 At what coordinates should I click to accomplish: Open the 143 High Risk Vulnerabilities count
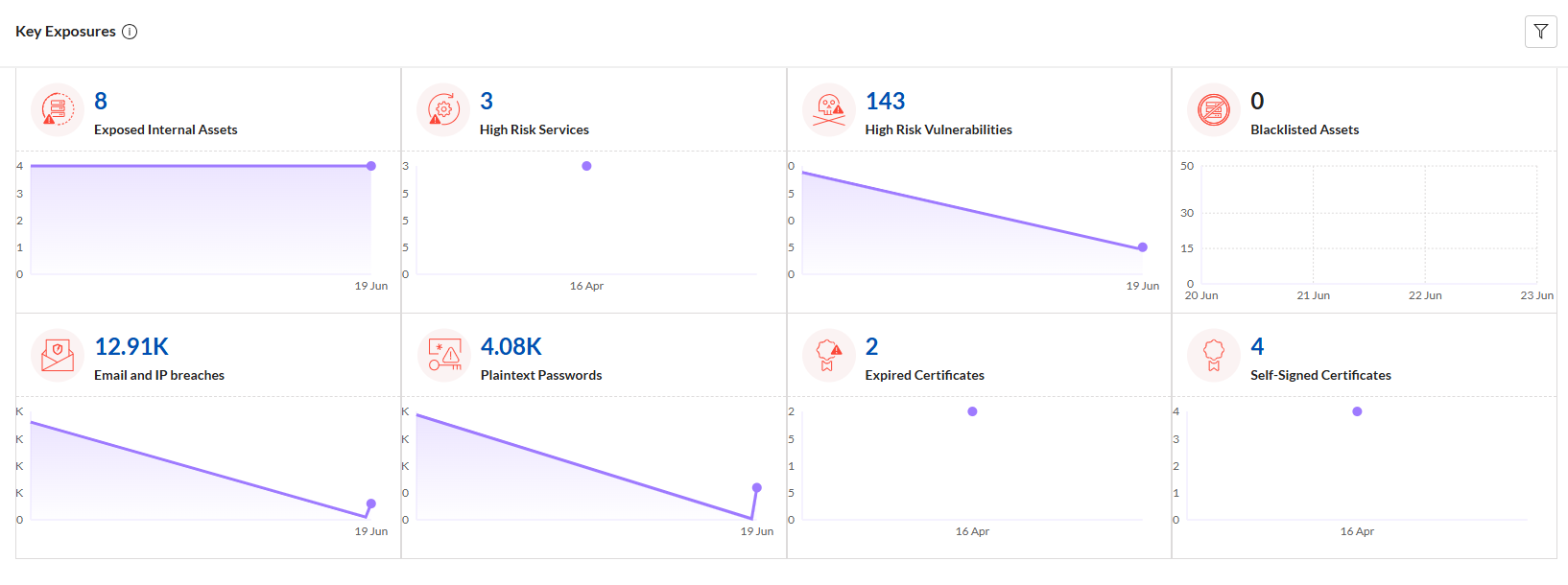[x=885, y=102]
